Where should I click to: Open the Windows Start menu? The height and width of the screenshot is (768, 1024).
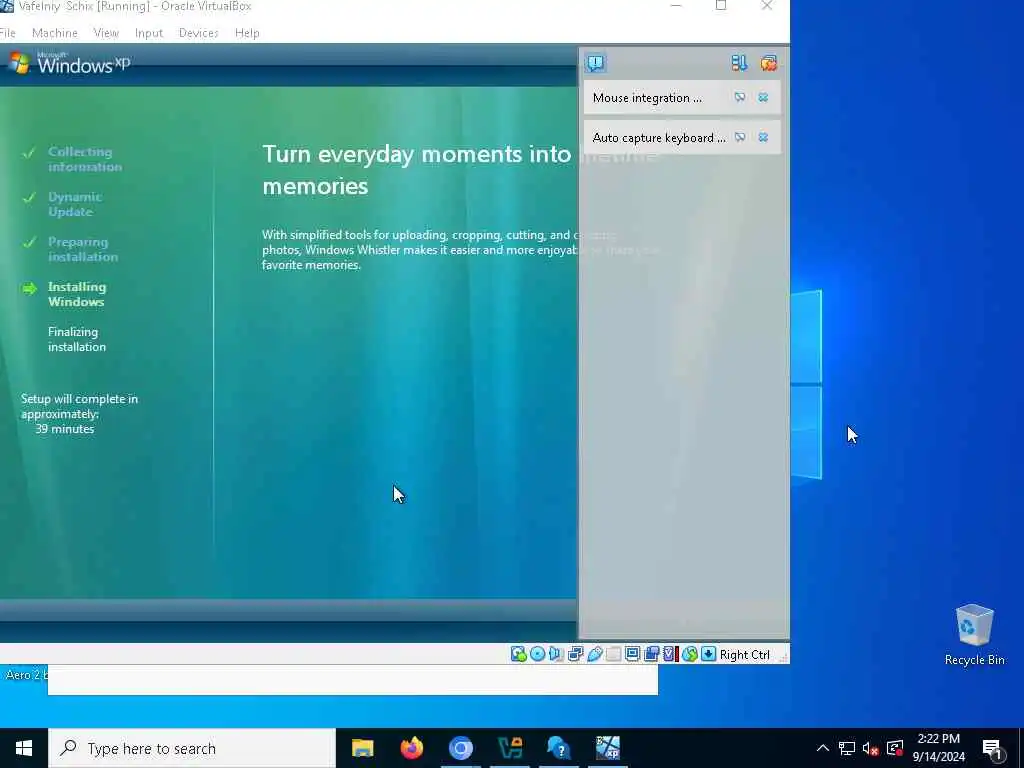pos(24,748)
